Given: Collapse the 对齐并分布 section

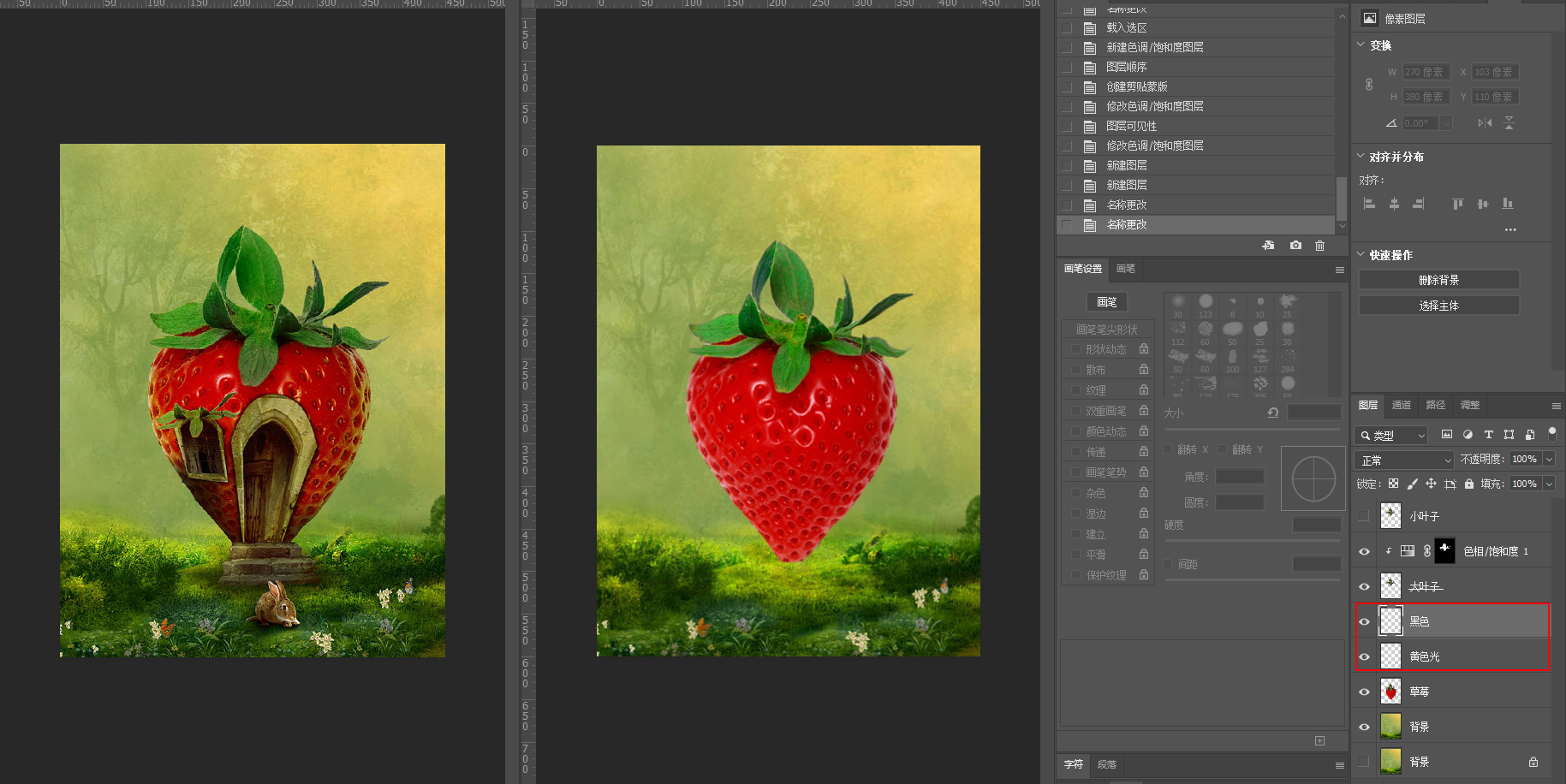Looking at the screenshot, I should pos(1361,156).
